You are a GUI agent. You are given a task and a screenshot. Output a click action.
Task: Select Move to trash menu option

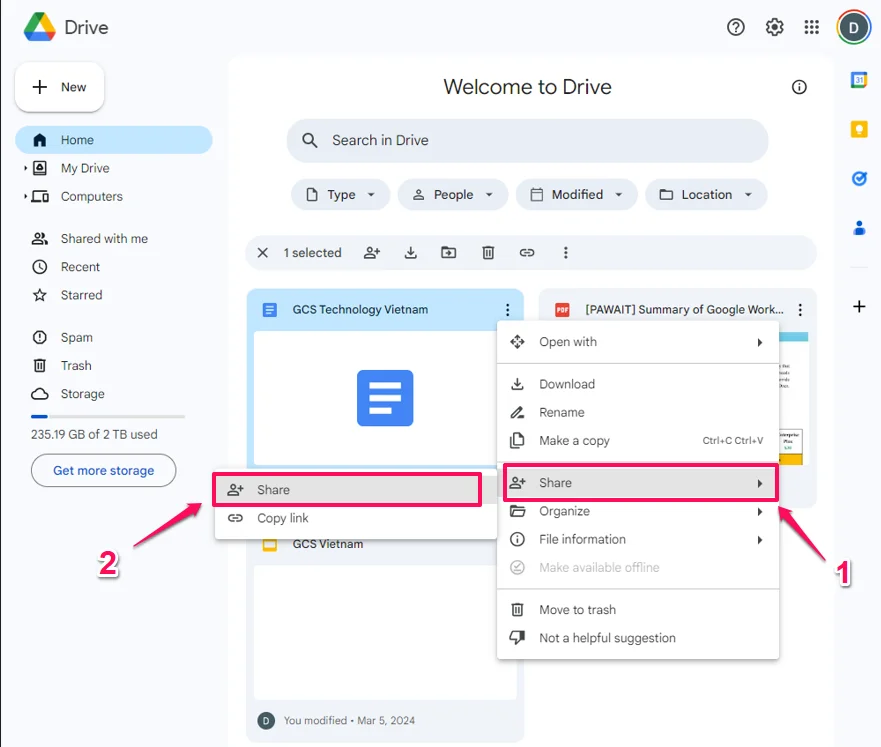(x=577, y=610)
